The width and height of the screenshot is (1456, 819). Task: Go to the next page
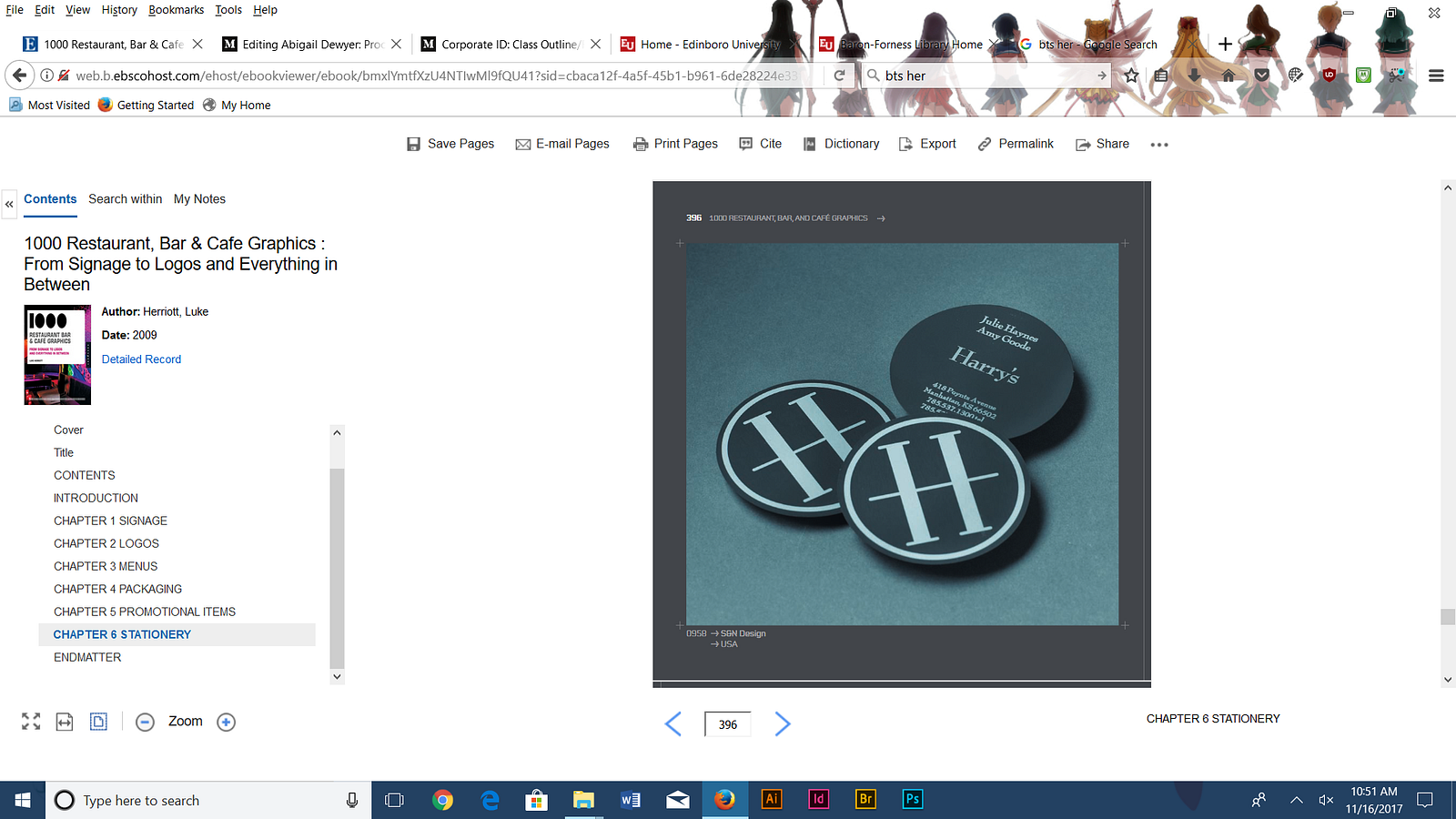(x=783, y=723)
